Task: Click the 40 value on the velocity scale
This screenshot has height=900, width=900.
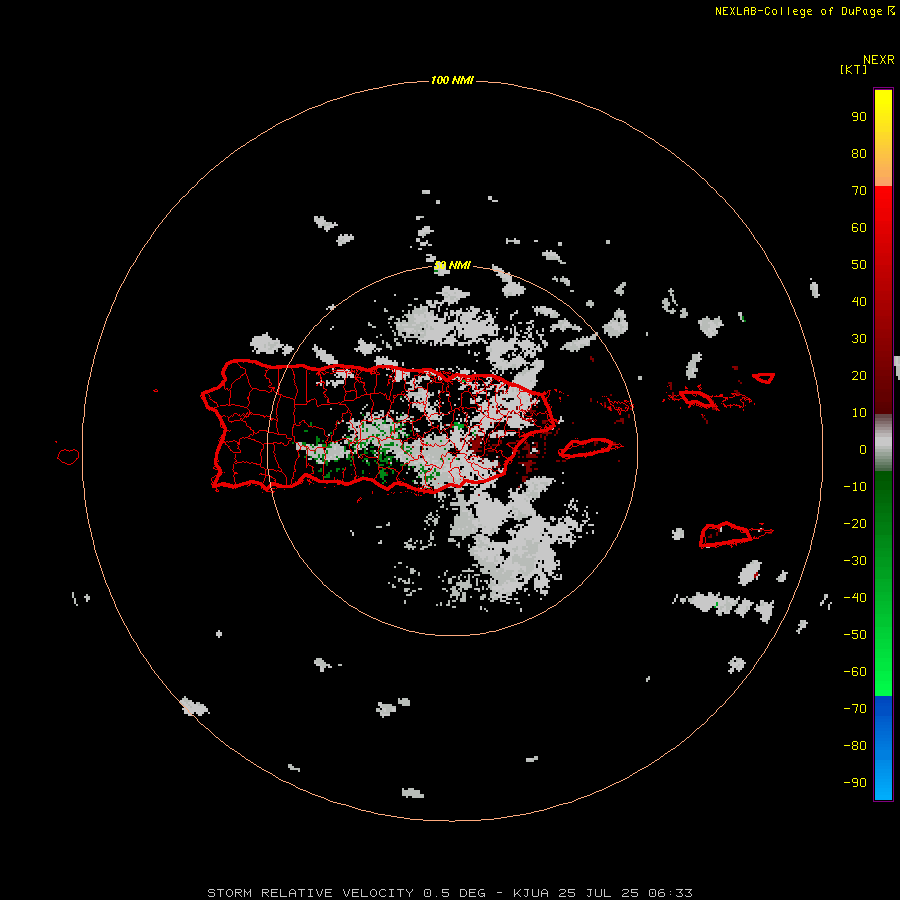Action: coord(859,302)
